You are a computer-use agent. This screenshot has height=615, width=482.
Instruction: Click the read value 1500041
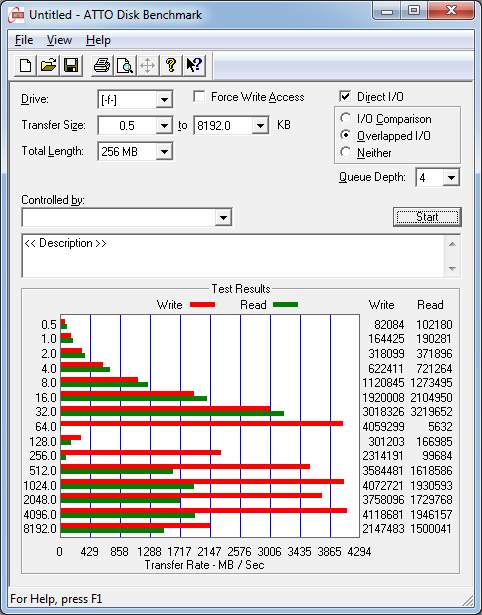coord(431,529)
